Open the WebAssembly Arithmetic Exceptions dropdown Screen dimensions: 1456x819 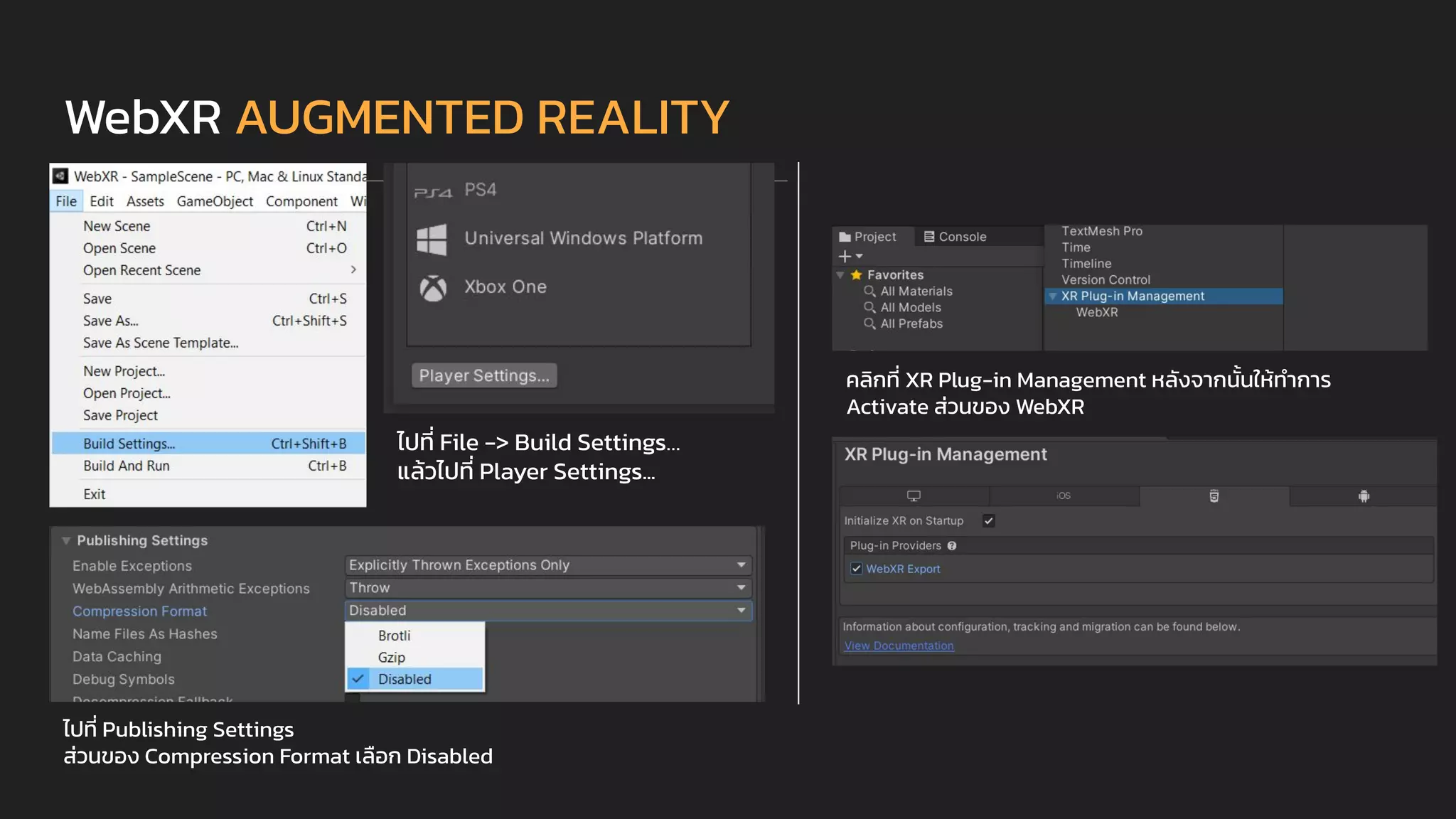(548, 588)
